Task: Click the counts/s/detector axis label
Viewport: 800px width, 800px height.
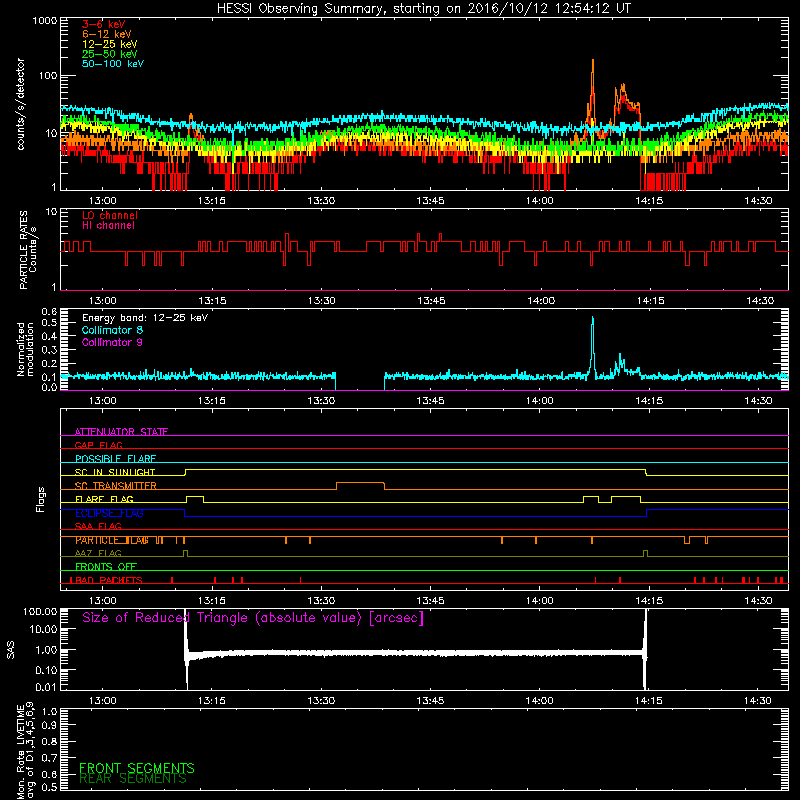Action: tap(20, 104)
